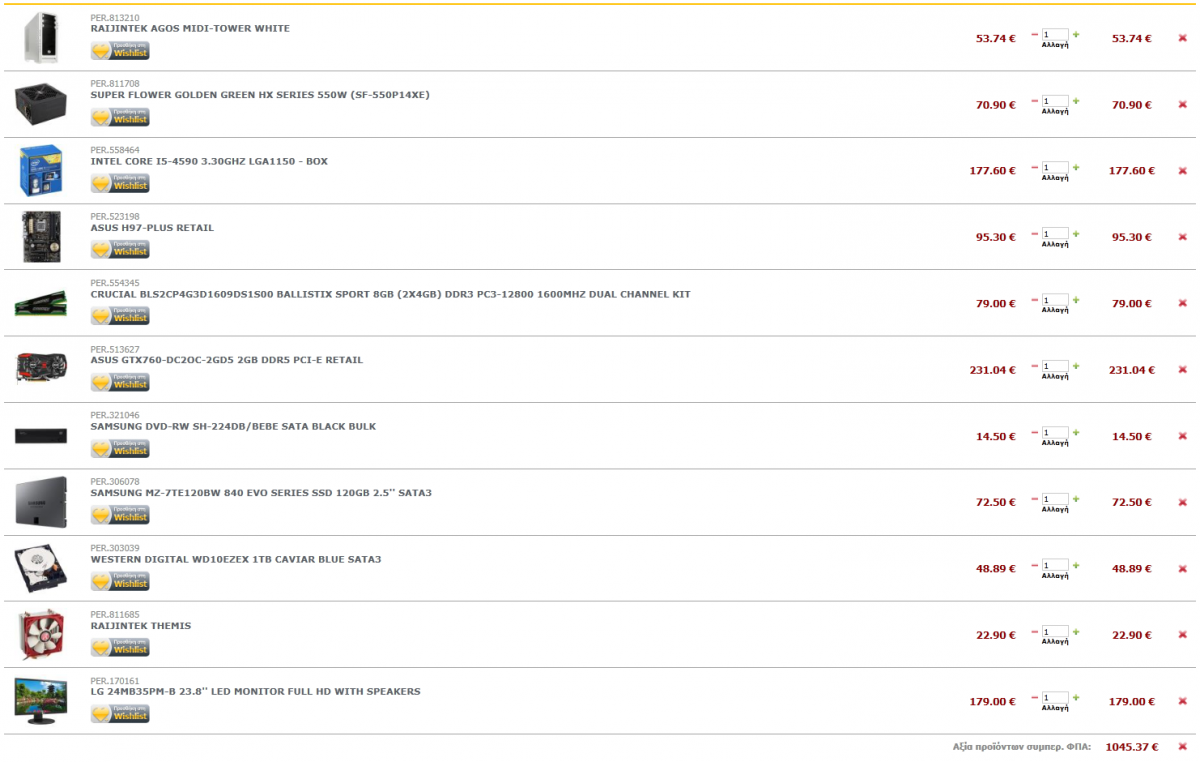Click the Western Digital hard drive thumbnail
Viewport: 1200px width, 762px height.
(41, 568)
